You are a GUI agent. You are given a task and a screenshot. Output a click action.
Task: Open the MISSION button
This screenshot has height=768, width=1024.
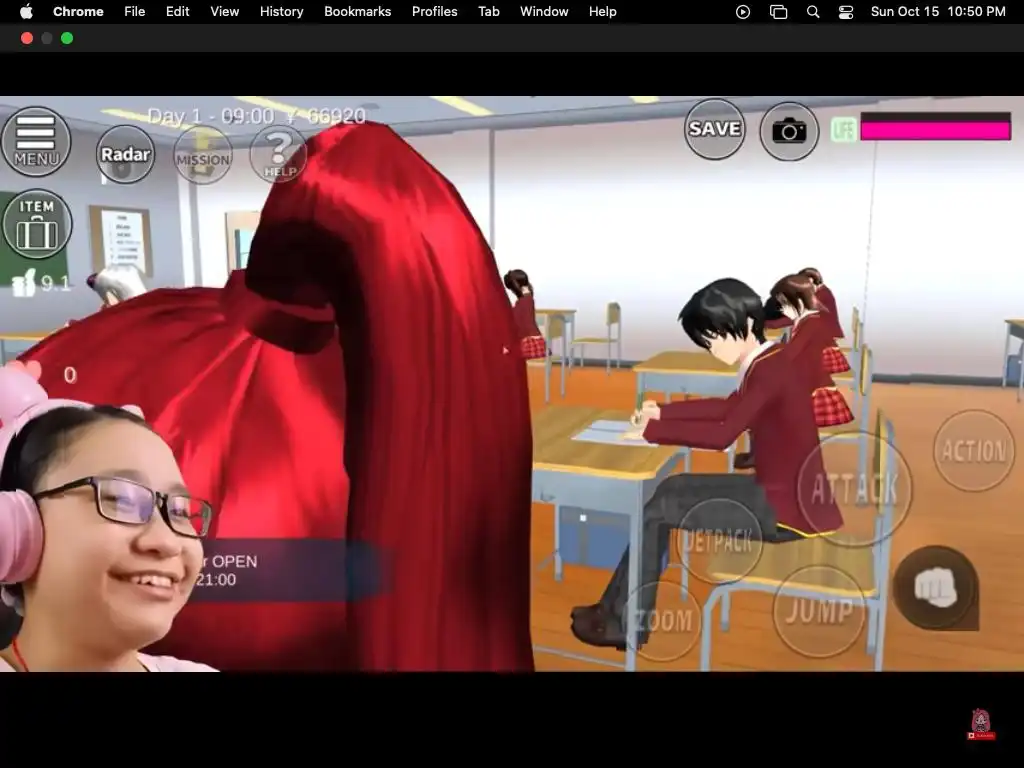tap(203, 155)
